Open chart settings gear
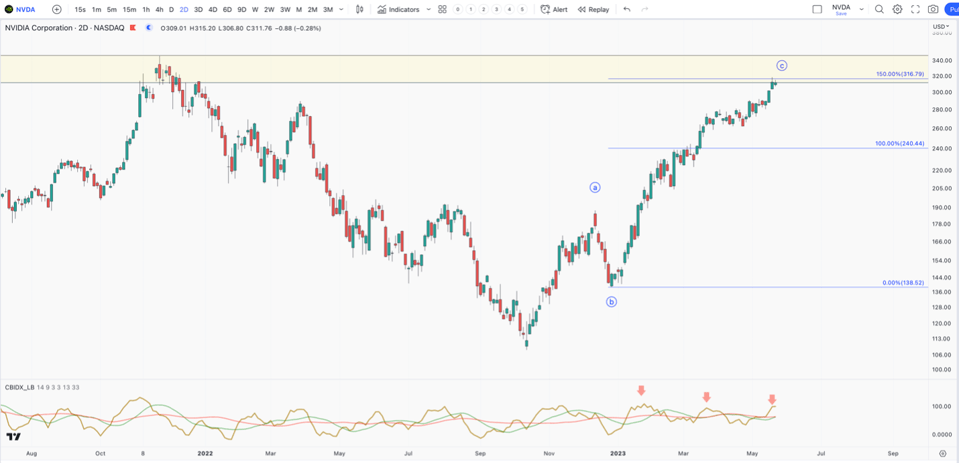Screen dimensions: 959x465 tap(897, 9)
